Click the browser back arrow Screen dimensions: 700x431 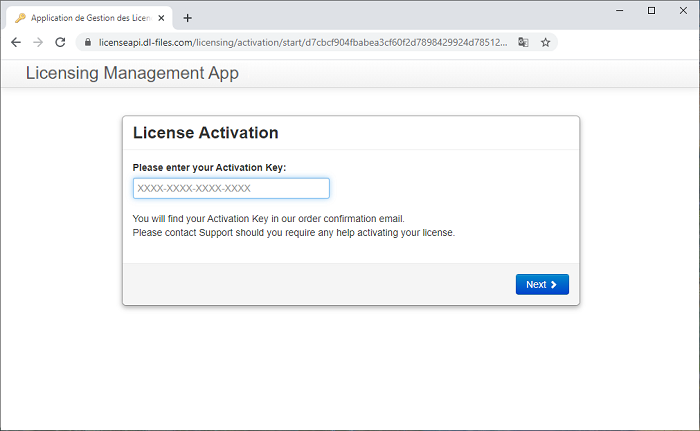pos(15,43)
